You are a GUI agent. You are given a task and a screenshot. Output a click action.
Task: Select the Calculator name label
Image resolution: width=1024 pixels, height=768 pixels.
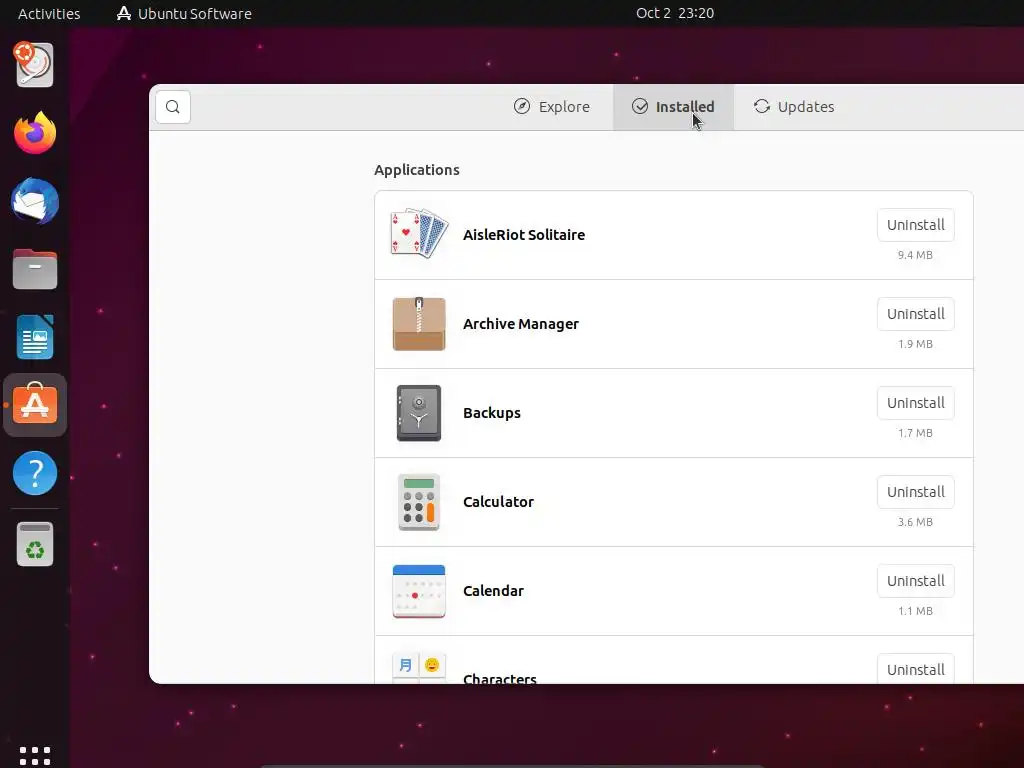click(498, 502)
